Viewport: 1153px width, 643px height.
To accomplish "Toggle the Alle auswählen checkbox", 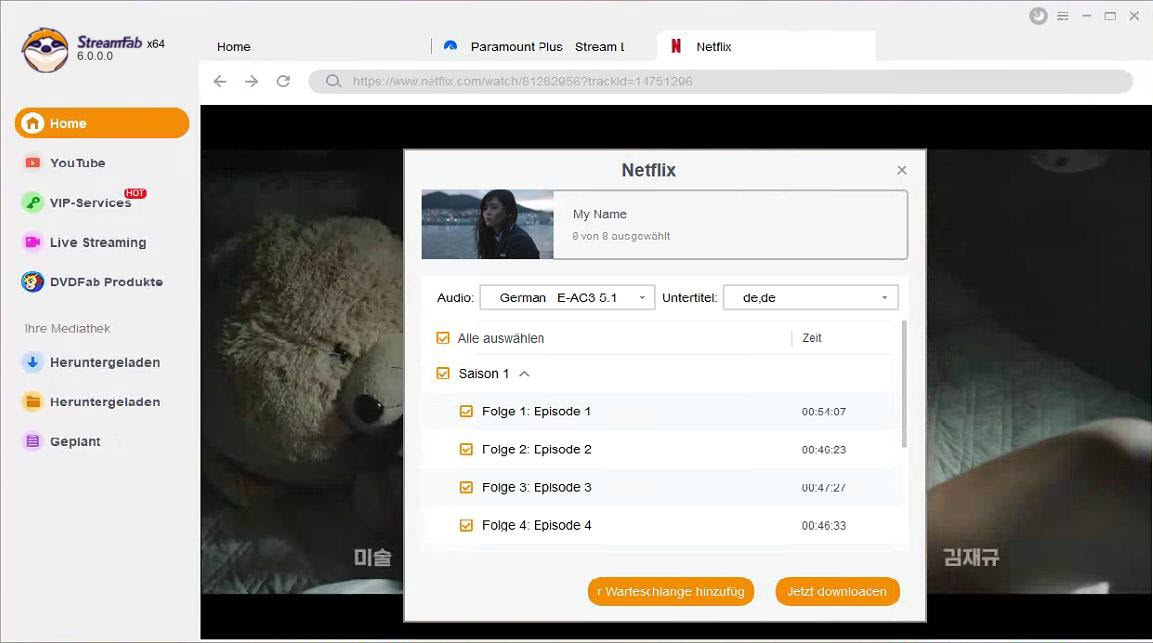I will 443,338.
